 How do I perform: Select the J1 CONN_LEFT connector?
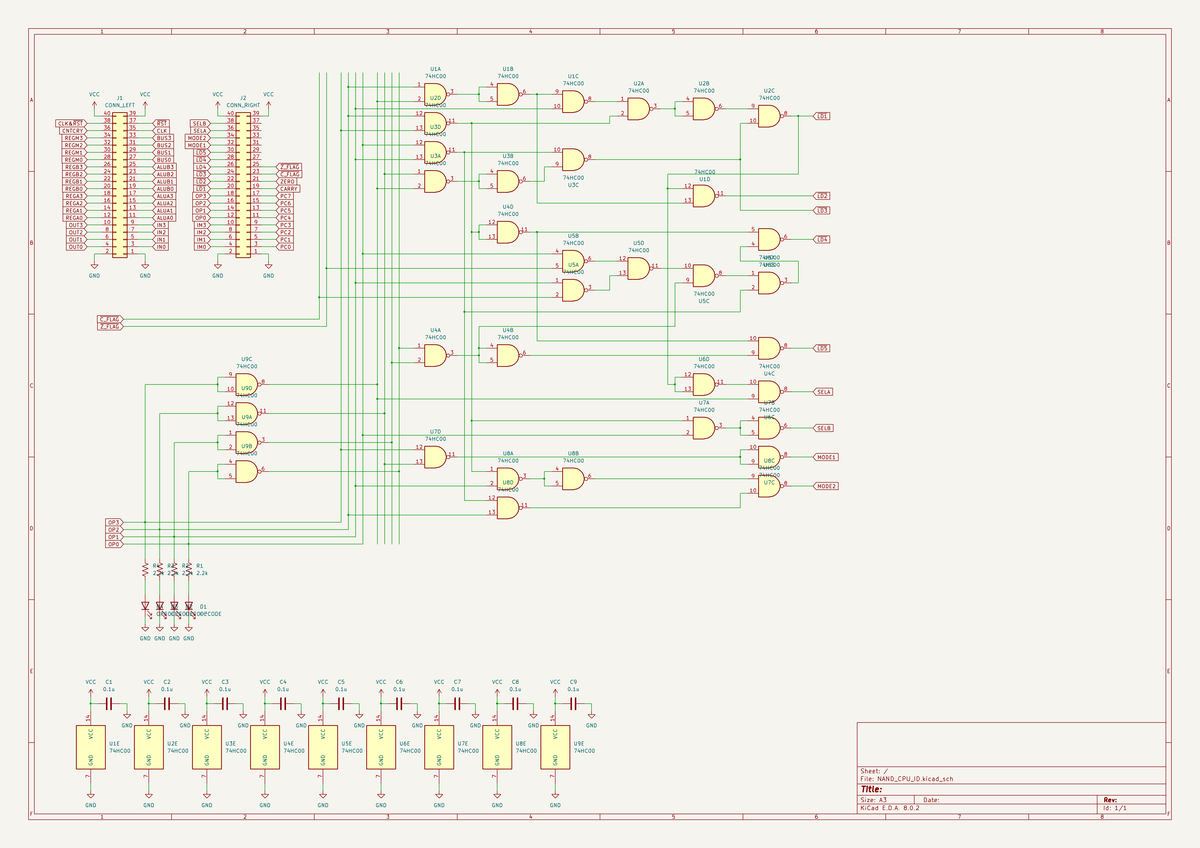click(120, 182)
